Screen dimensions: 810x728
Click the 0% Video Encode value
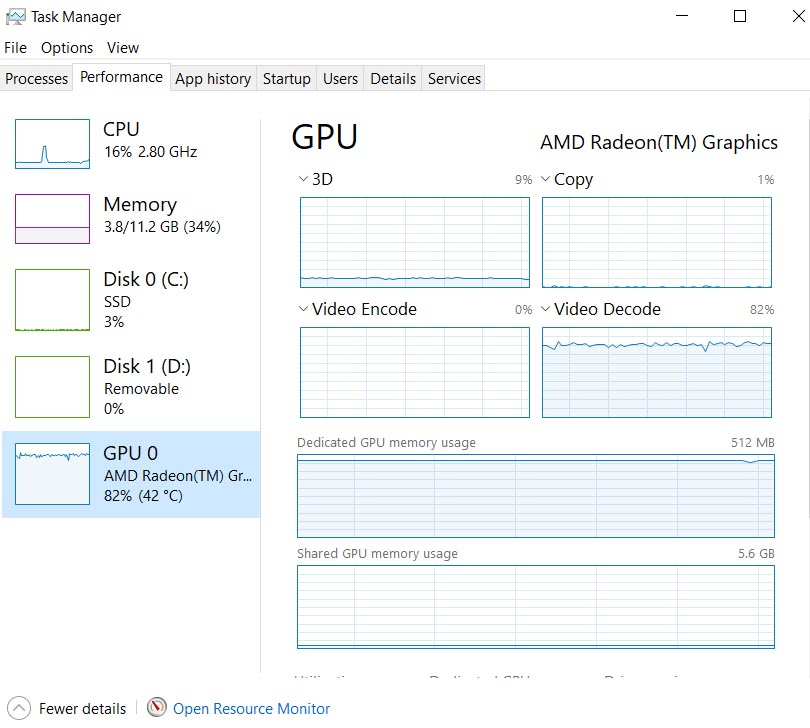pyautogui.click(x=523, y=309)
